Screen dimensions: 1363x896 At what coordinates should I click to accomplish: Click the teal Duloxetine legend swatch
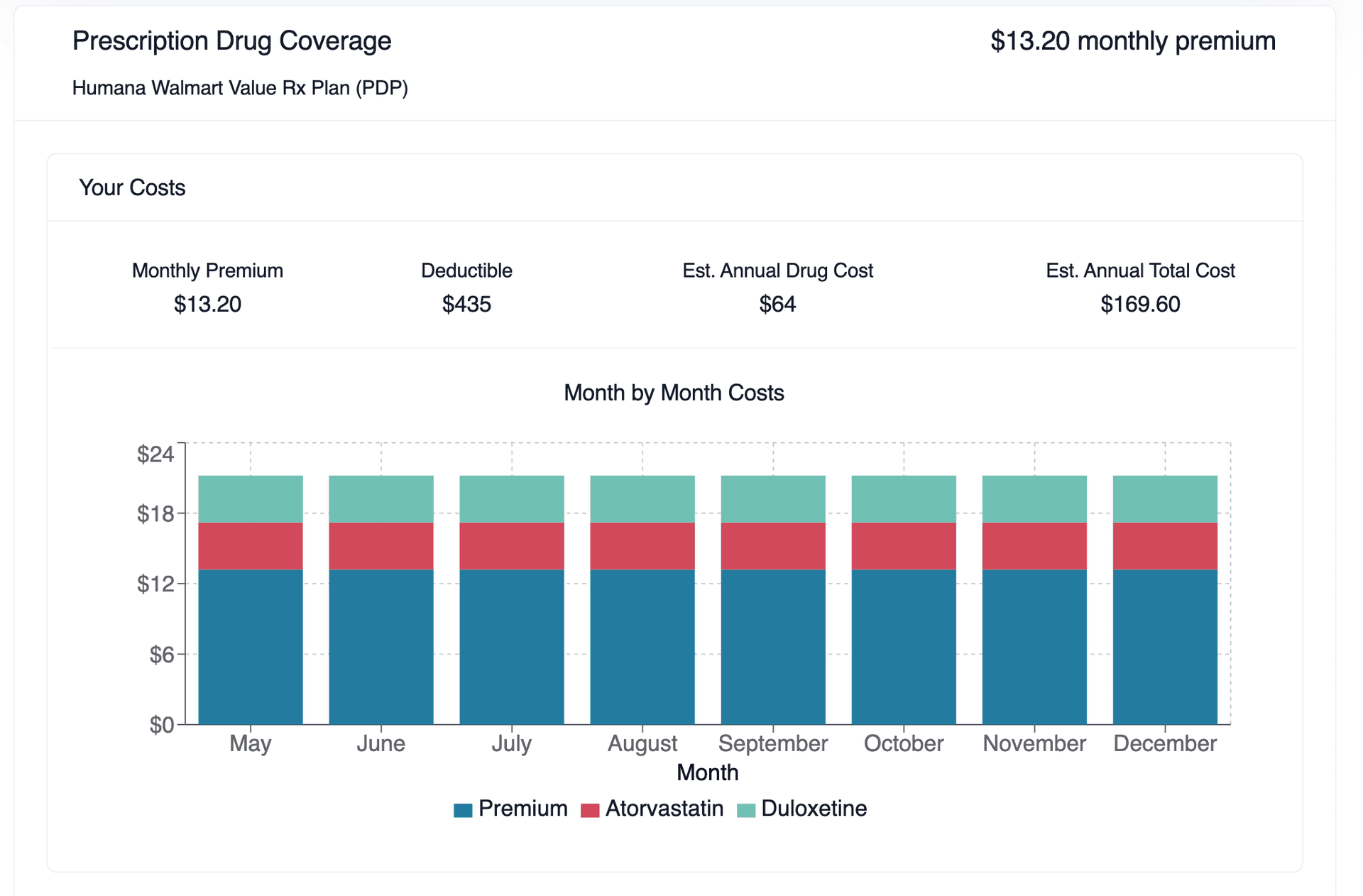[746, 810]
